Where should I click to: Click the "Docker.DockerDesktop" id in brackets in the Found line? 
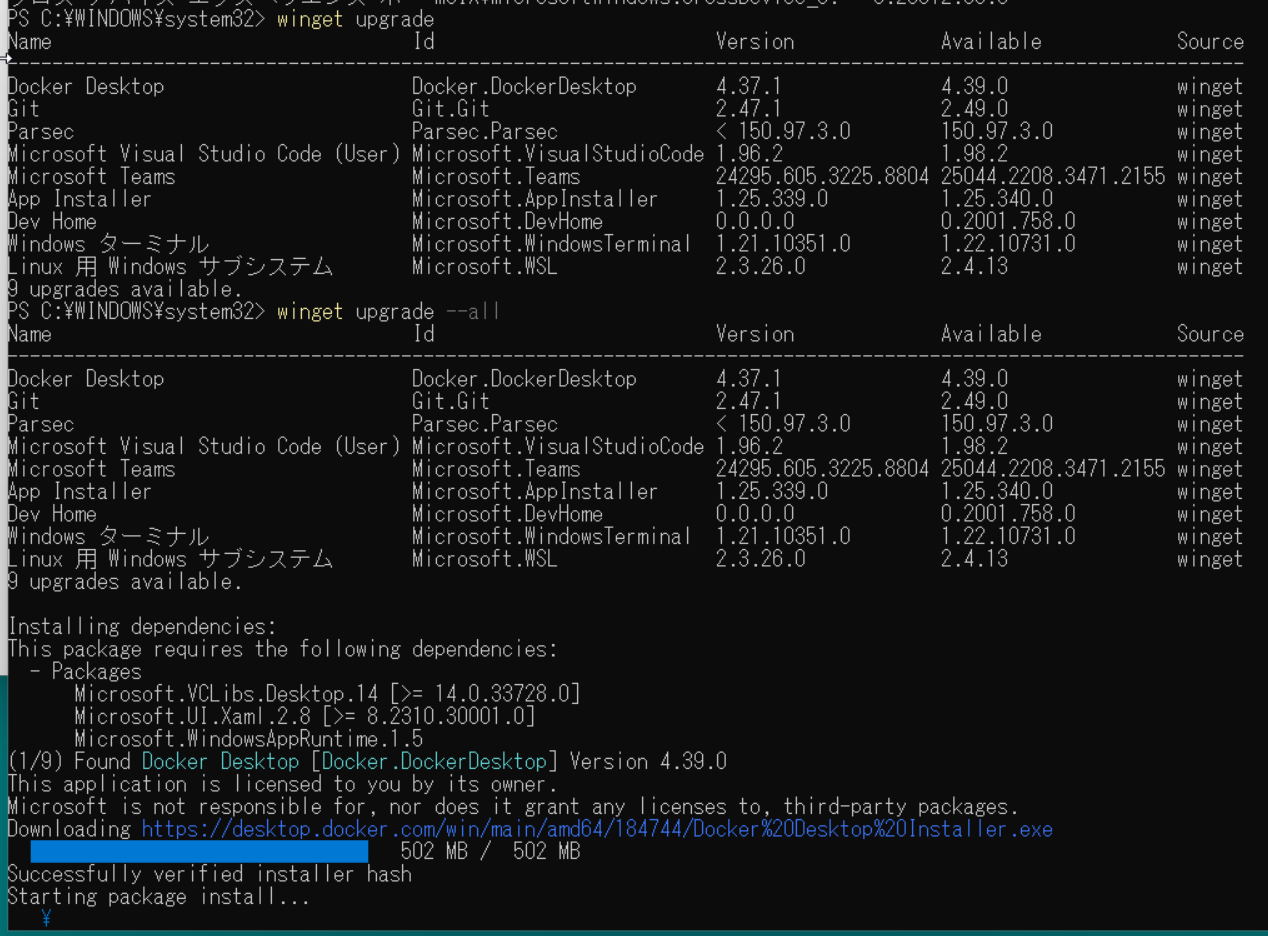tap(433, 761)
